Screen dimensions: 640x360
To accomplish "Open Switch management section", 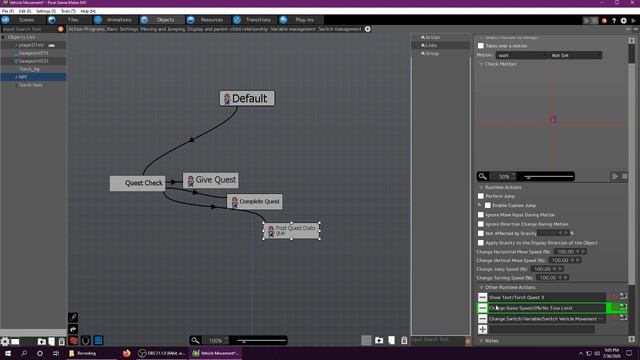I will pyautogui.click(x=340, y=29).
